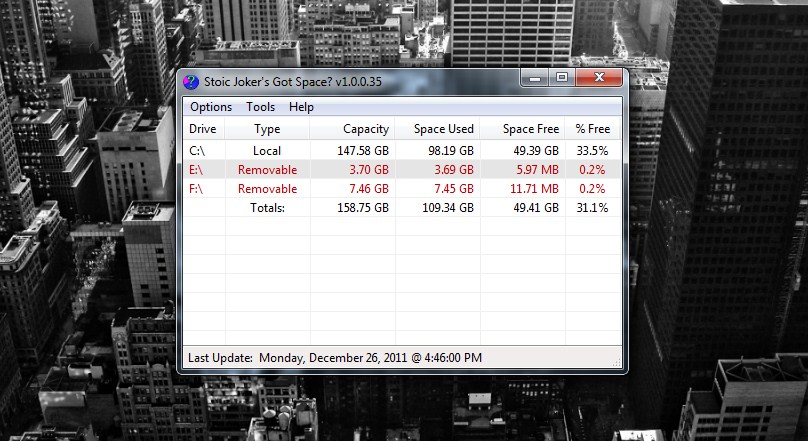The width and height of the screenshot is (808, 441).
Task: Click the 31.1% total free value
Action: 592,208
